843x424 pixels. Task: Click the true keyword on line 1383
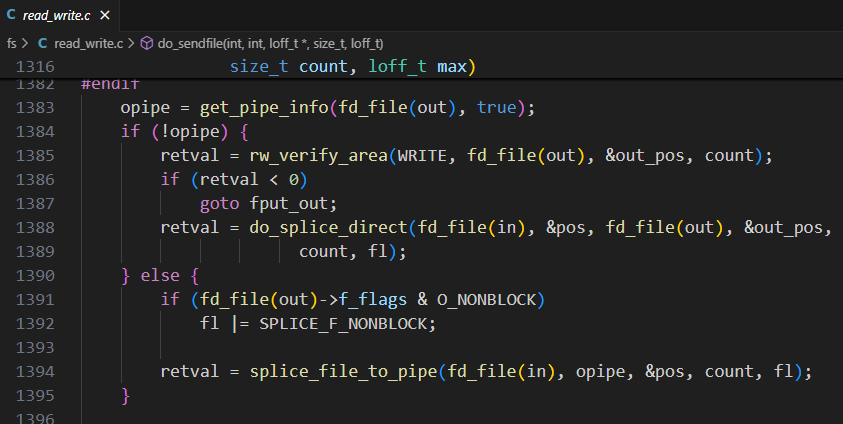[496, 107]
